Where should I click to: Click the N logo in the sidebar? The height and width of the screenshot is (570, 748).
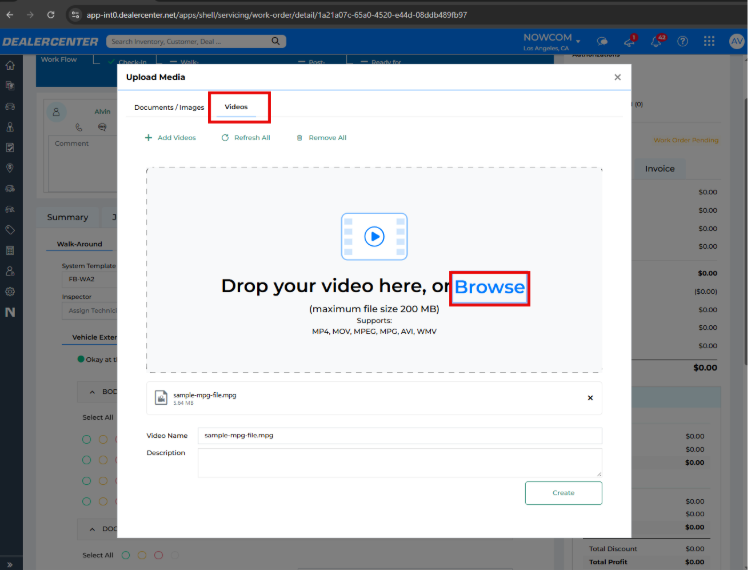[x=10, y=312]
